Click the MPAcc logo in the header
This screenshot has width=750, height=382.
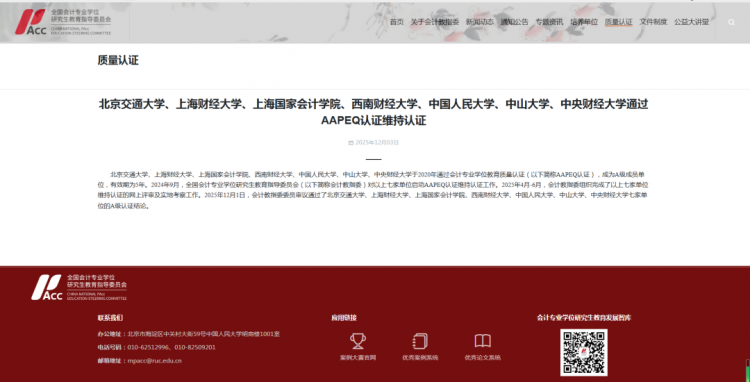tap(63, 22)
